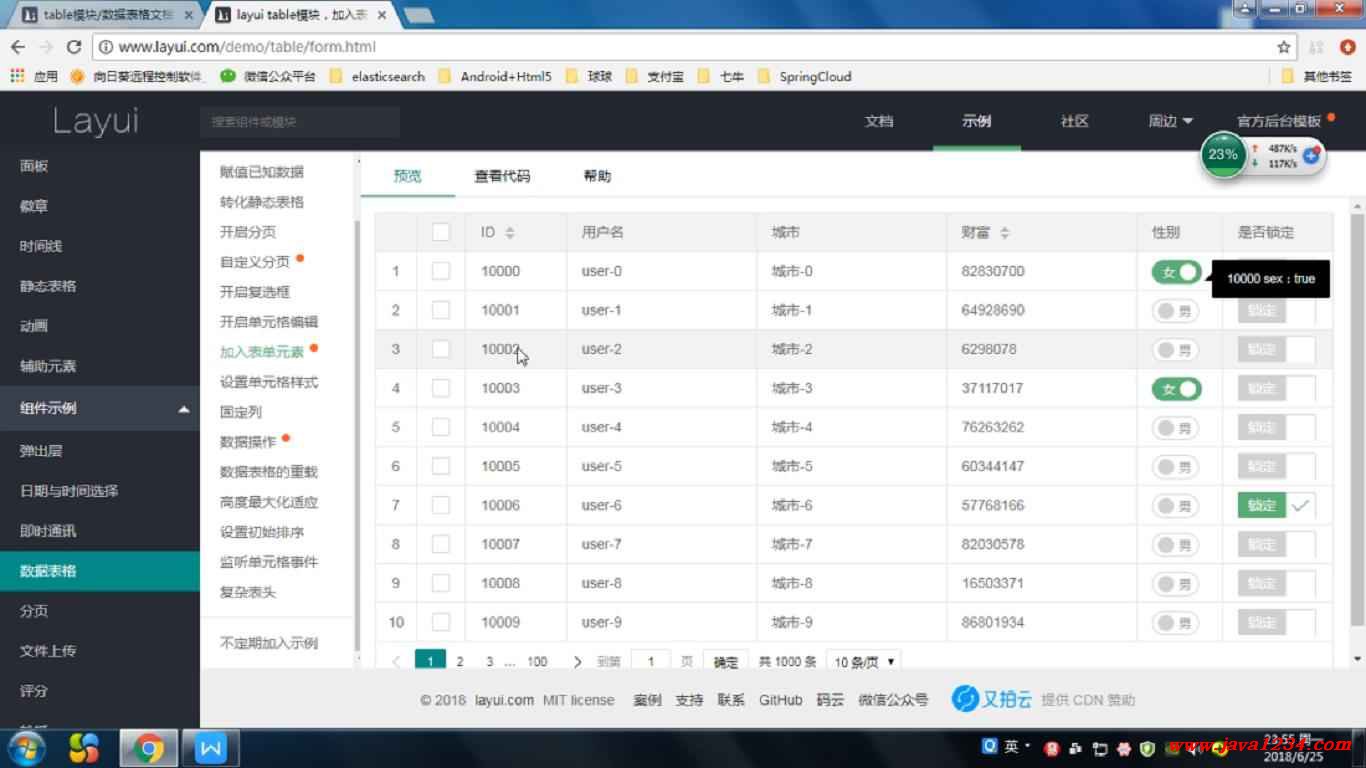
Task: Check the row checkbox for user-9
Action: 441,622
